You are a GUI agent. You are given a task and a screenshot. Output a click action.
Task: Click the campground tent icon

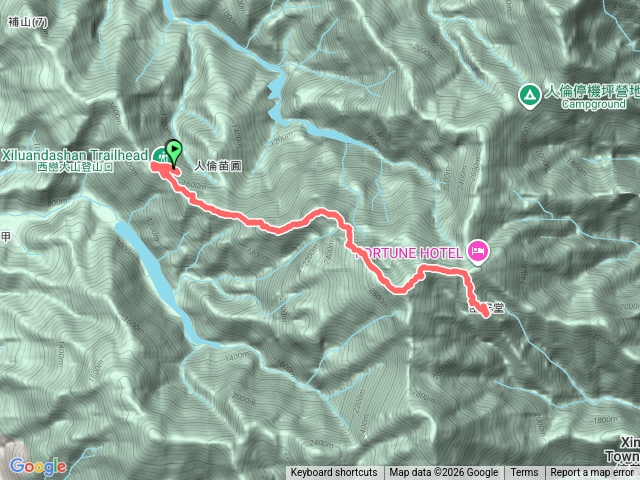529,96
